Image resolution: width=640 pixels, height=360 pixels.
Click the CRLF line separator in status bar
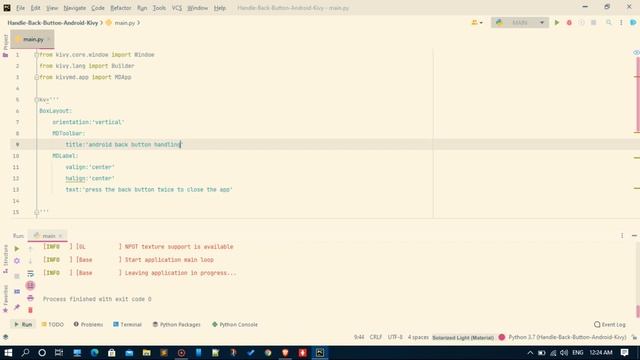376,337
